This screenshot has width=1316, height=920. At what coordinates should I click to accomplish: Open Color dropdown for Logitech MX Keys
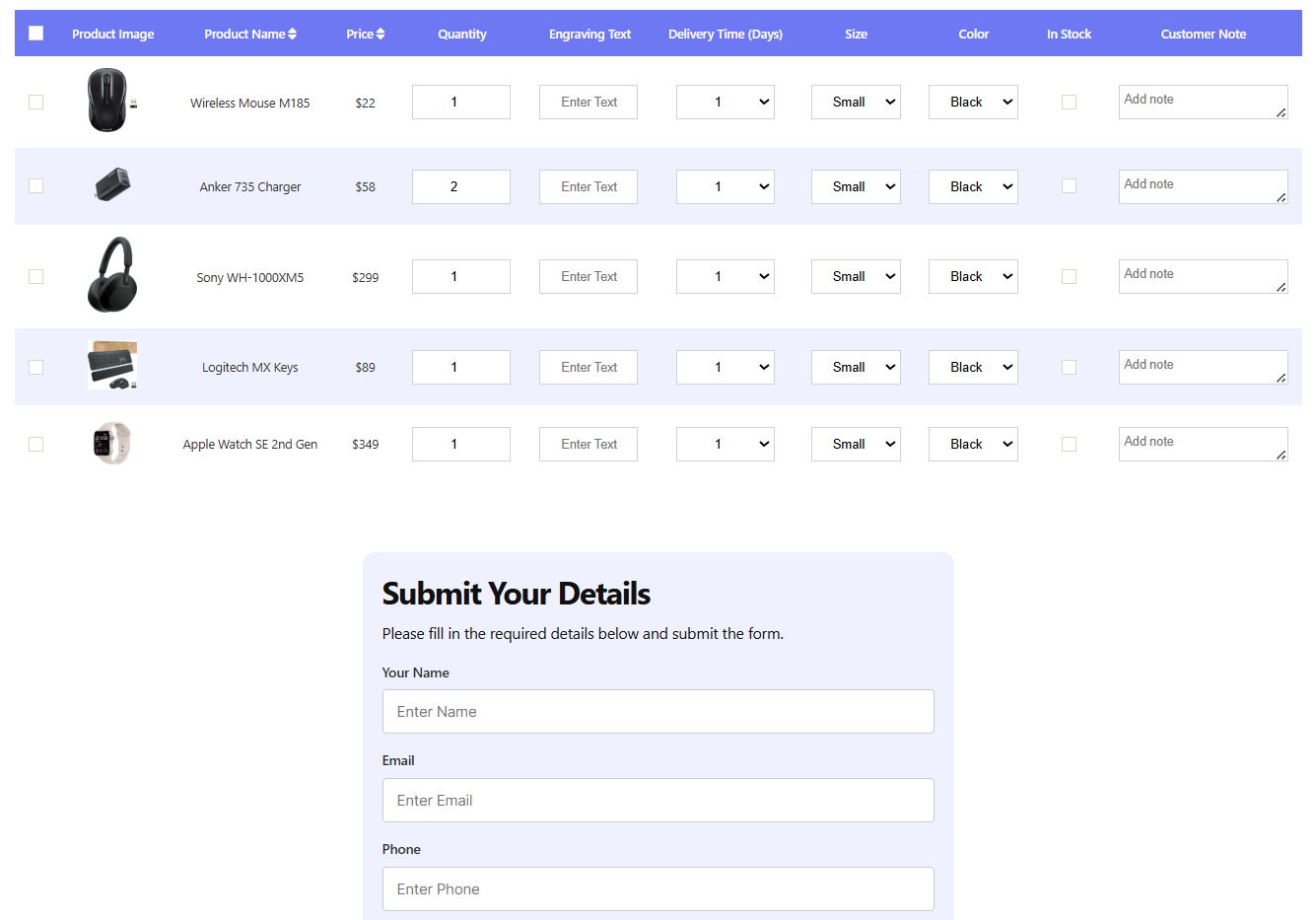point(973,367)
